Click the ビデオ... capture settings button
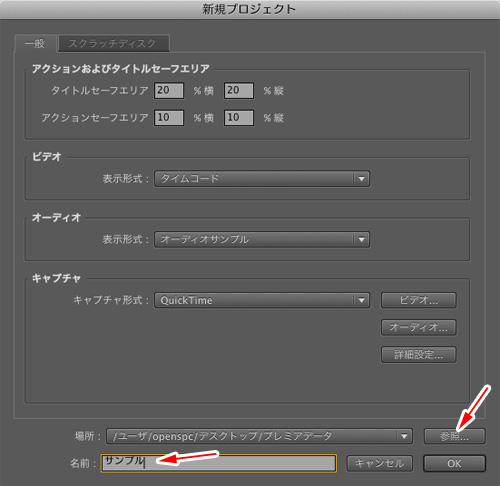Screen dimensions: 500x486 [419, 300]
